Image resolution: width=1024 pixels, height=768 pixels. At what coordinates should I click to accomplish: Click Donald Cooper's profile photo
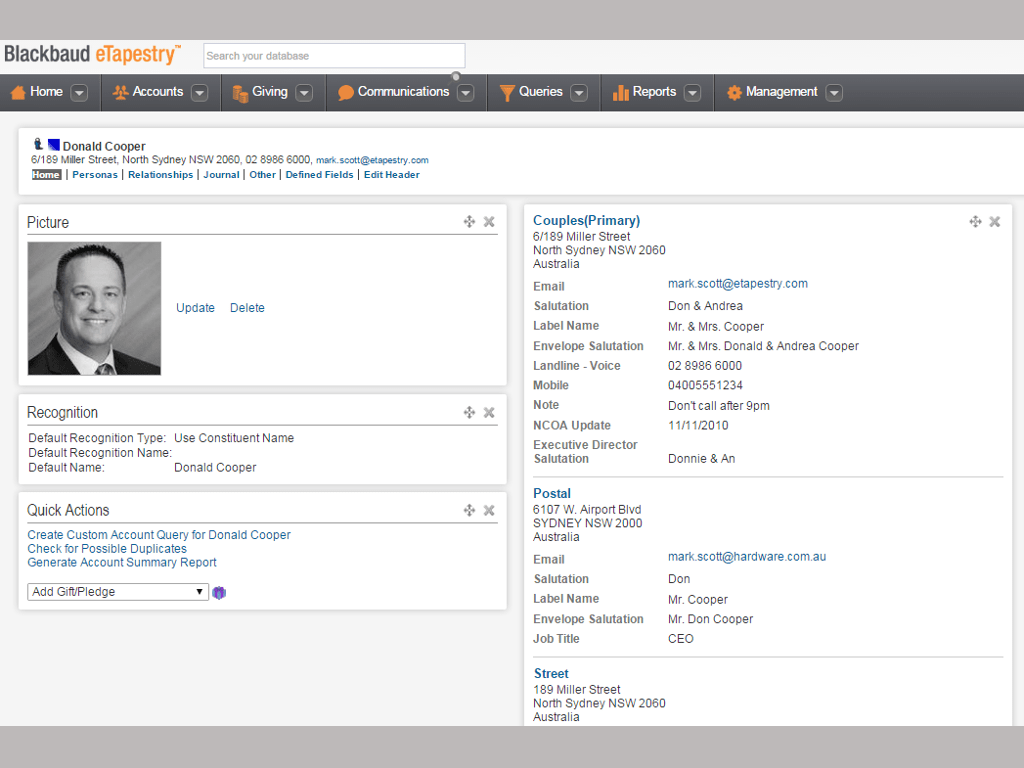(x=94, y=308)
